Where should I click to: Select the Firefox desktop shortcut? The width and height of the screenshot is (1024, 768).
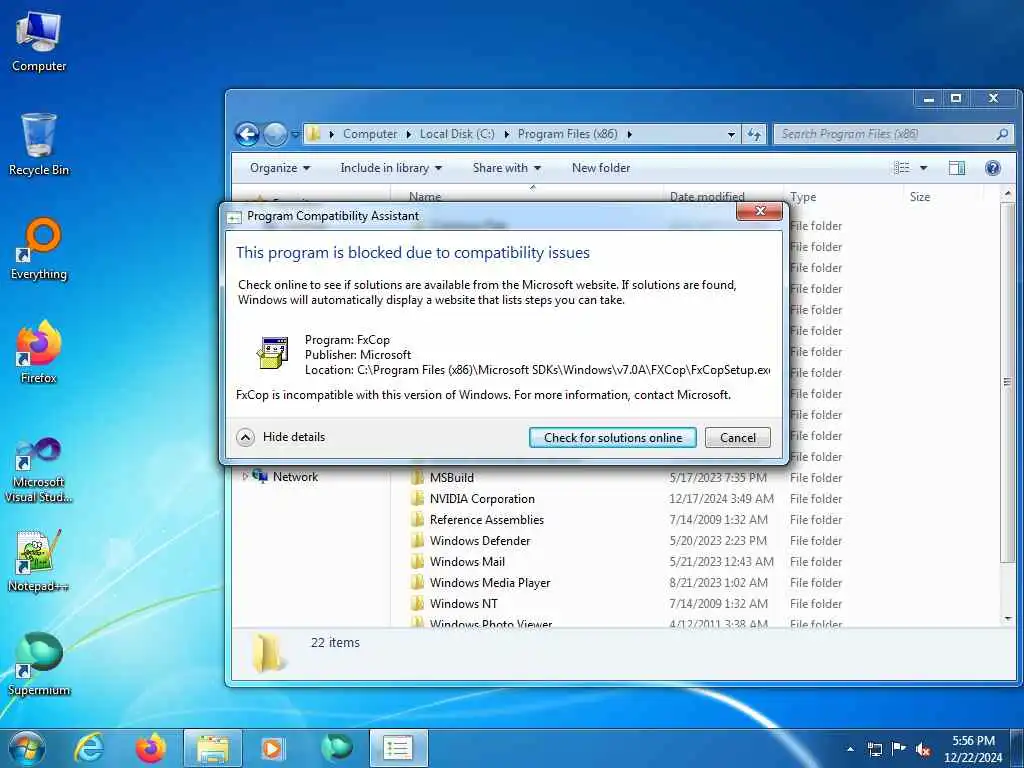pos(39,353)
